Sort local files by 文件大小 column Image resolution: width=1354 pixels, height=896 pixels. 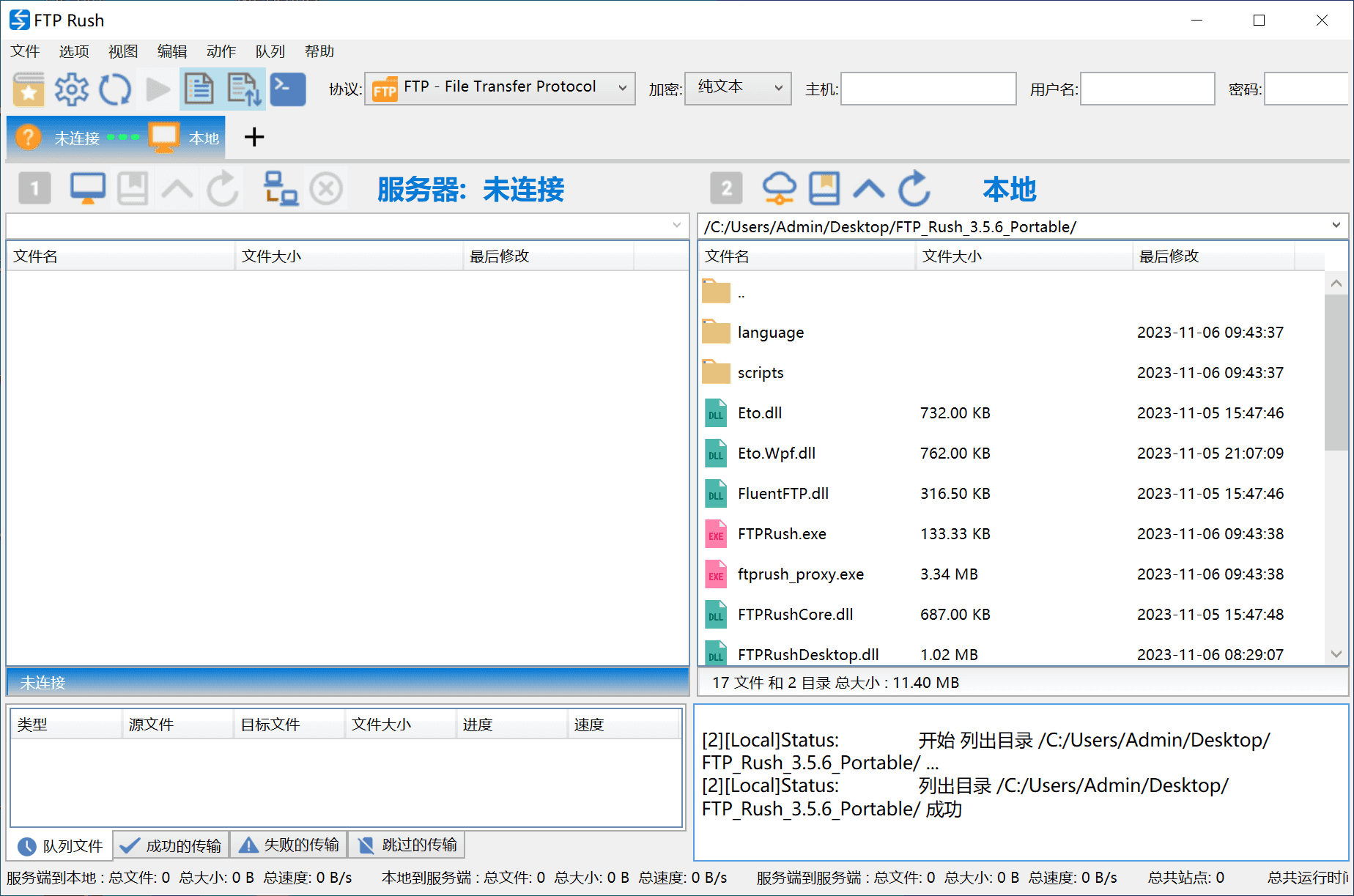pos(1024,256)
